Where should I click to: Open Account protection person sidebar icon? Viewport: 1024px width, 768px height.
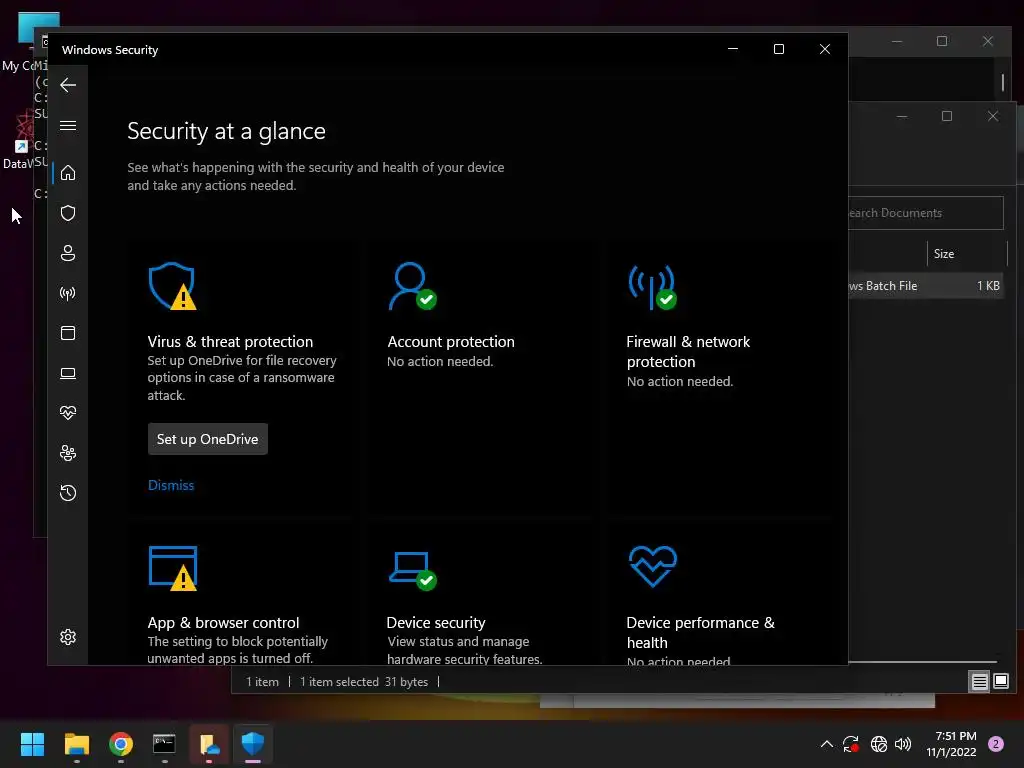click(x=68, y=253)
